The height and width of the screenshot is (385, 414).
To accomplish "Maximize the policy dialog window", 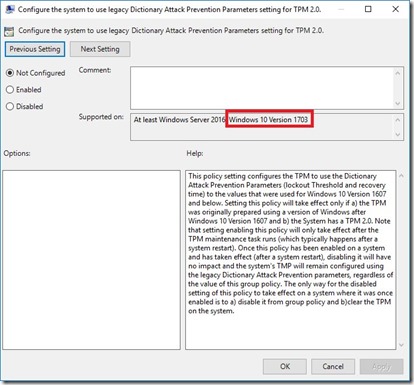I will (x=368, y=9).
